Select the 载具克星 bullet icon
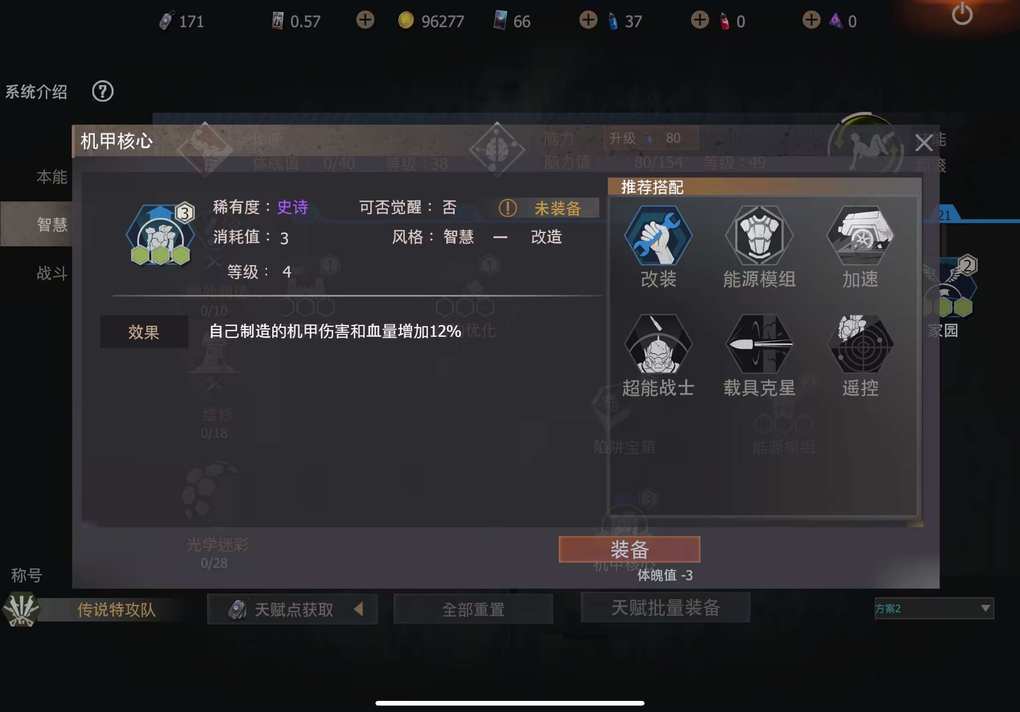This screenshot has width=1020, height=712. pos(758,345)
